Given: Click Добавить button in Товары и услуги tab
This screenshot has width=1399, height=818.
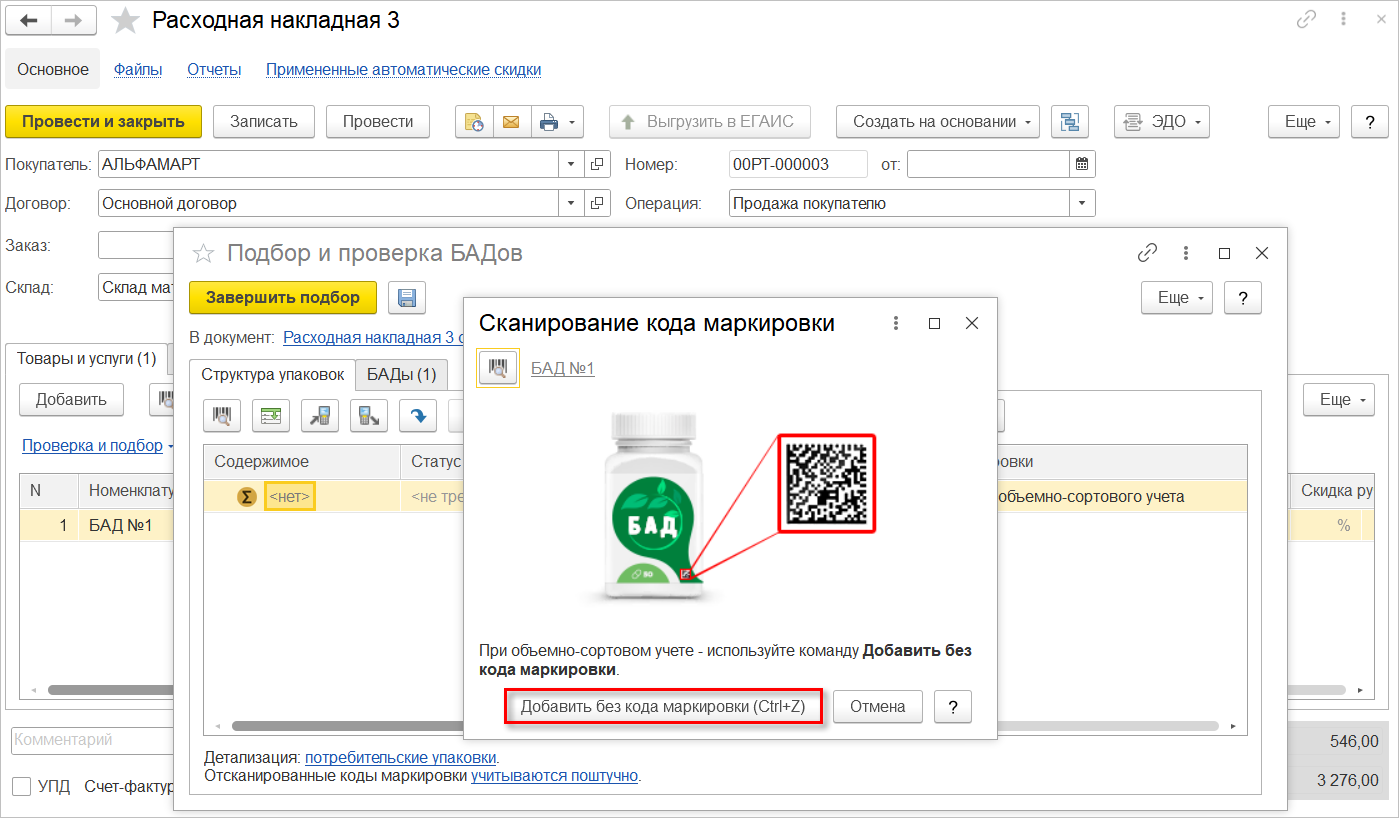Looking at the screenshot, I should pyautogui.click(x=71, y=400).
